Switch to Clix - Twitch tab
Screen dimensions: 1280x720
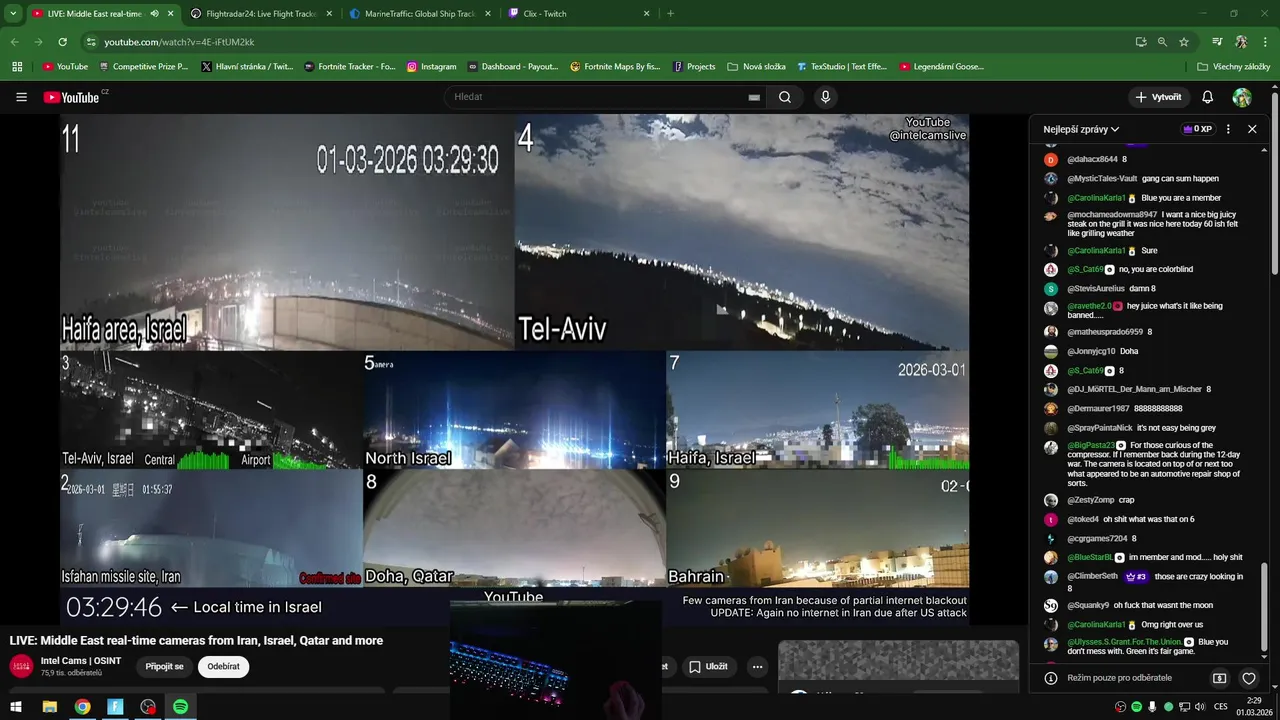[578, 14]
